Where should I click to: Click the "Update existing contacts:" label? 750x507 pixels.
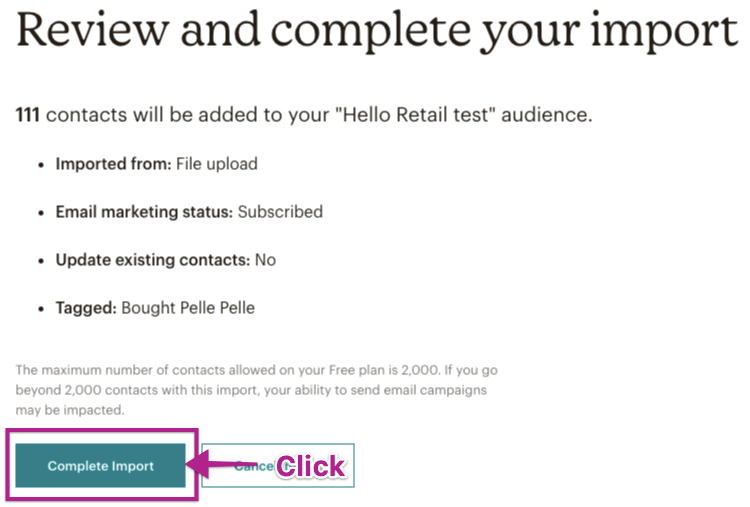point(152,260)
